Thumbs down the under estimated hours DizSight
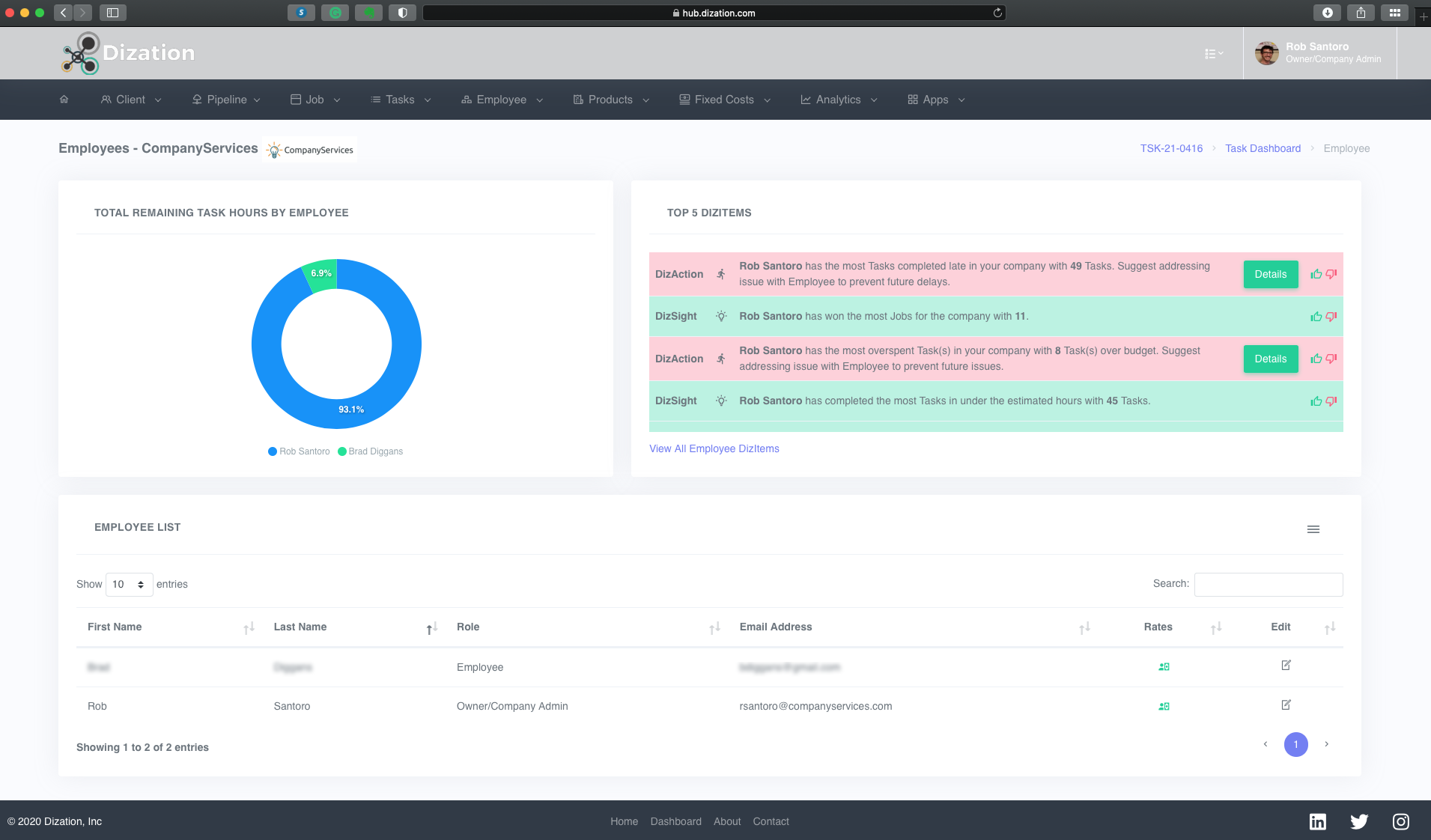Image resolution: width=1431 pixels, height=840 pixels. pos(1331,401)
